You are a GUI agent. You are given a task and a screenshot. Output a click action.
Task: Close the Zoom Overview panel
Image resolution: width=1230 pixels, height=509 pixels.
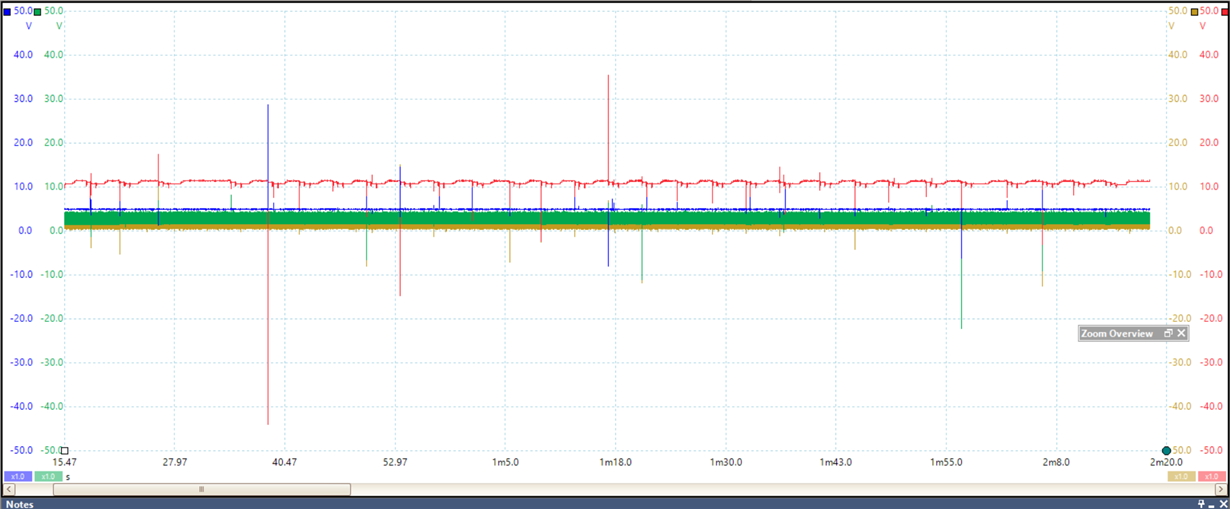coord(1181,334)
